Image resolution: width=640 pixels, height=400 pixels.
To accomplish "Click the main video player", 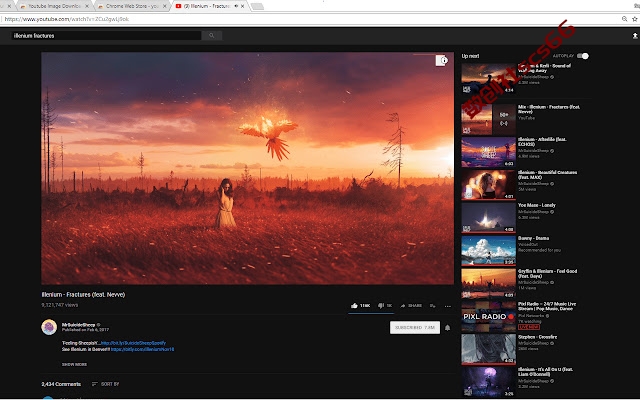I will coord(247,168).
